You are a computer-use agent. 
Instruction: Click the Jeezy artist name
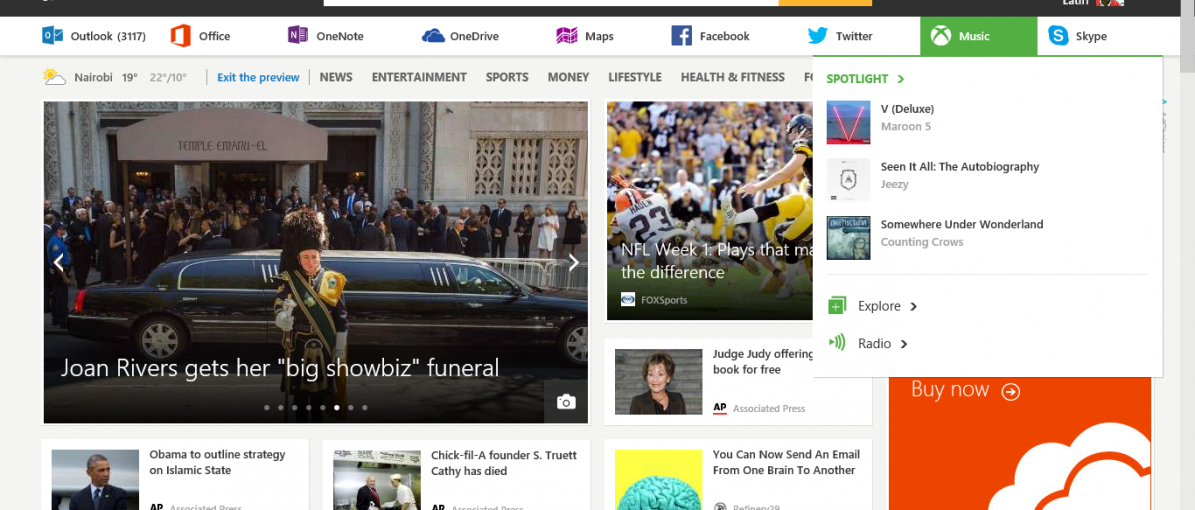895,184
